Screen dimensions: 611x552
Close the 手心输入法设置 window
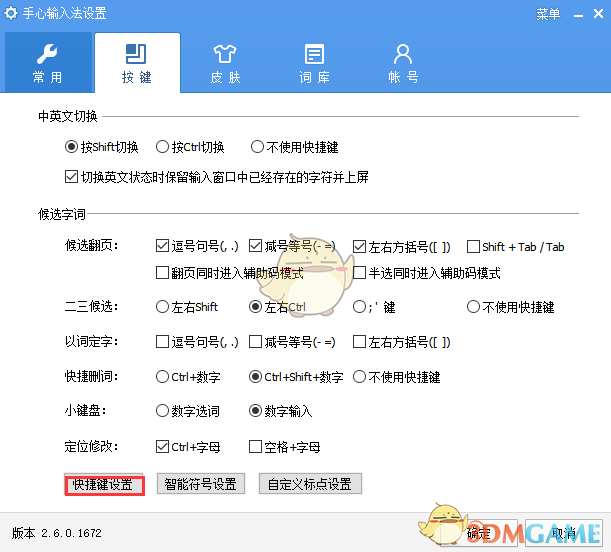599,14
